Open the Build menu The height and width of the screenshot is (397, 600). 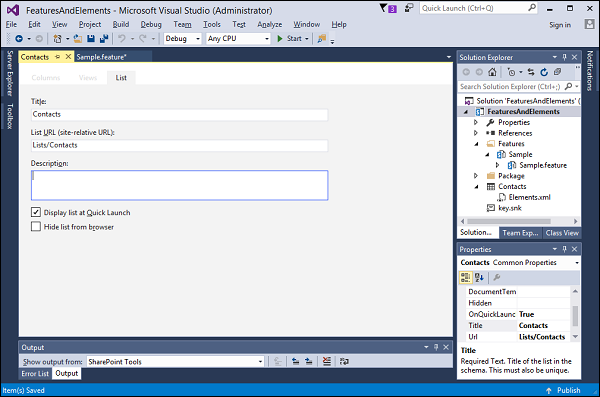121,25
